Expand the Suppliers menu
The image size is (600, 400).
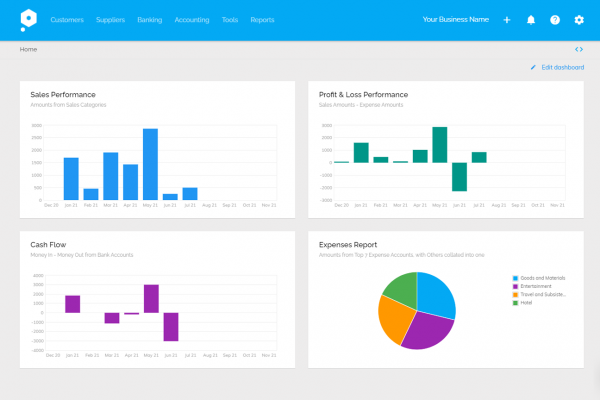tap(110, 19)
